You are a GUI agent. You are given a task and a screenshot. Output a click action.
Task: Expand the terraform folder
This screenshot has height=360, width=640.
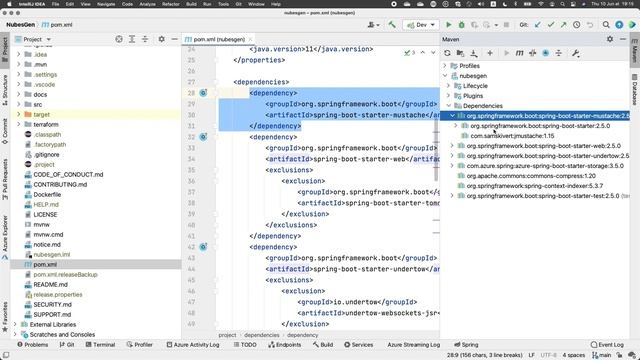[18, 124]
